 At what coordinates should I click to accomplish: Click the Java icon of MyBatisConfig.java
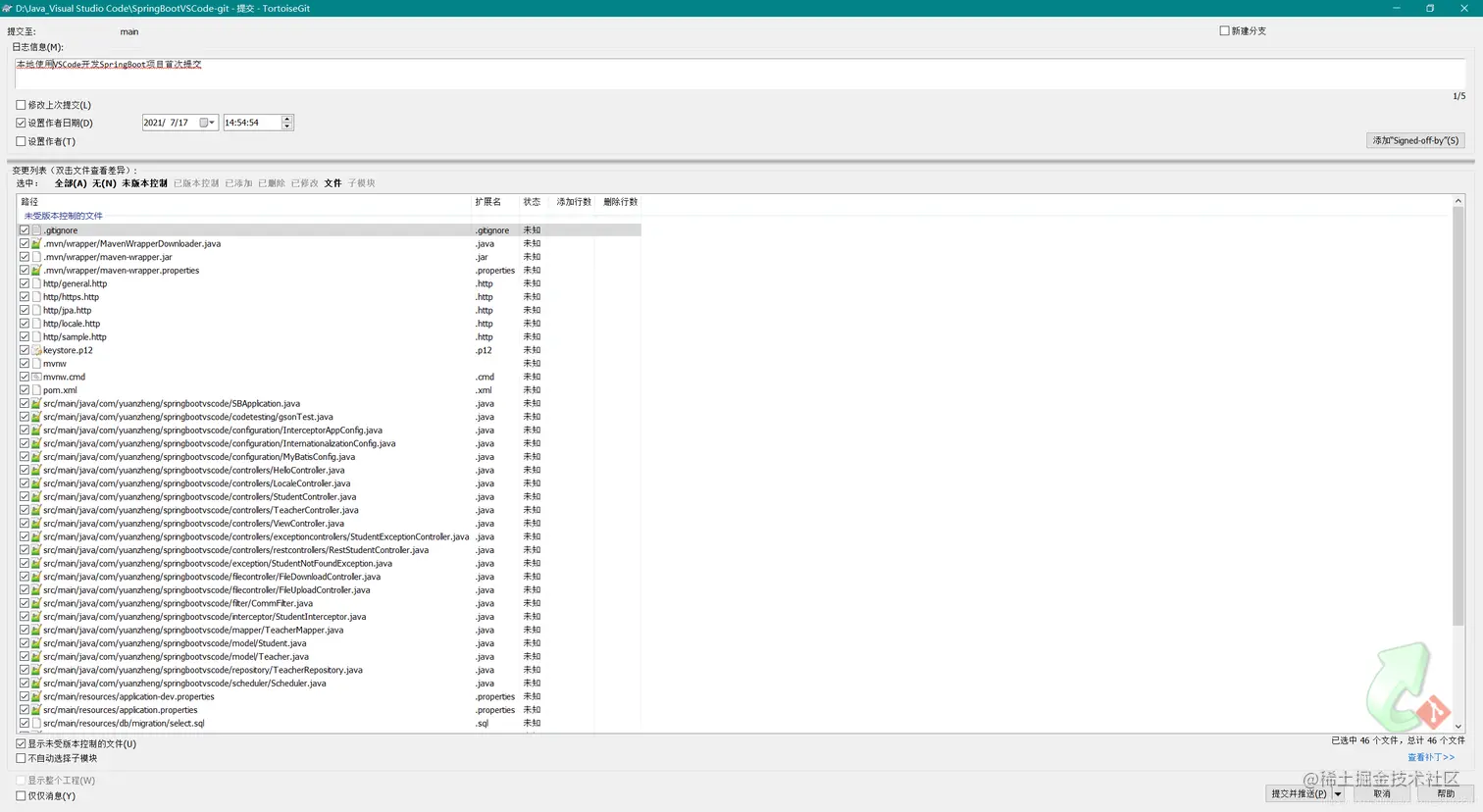coord(36,457)
